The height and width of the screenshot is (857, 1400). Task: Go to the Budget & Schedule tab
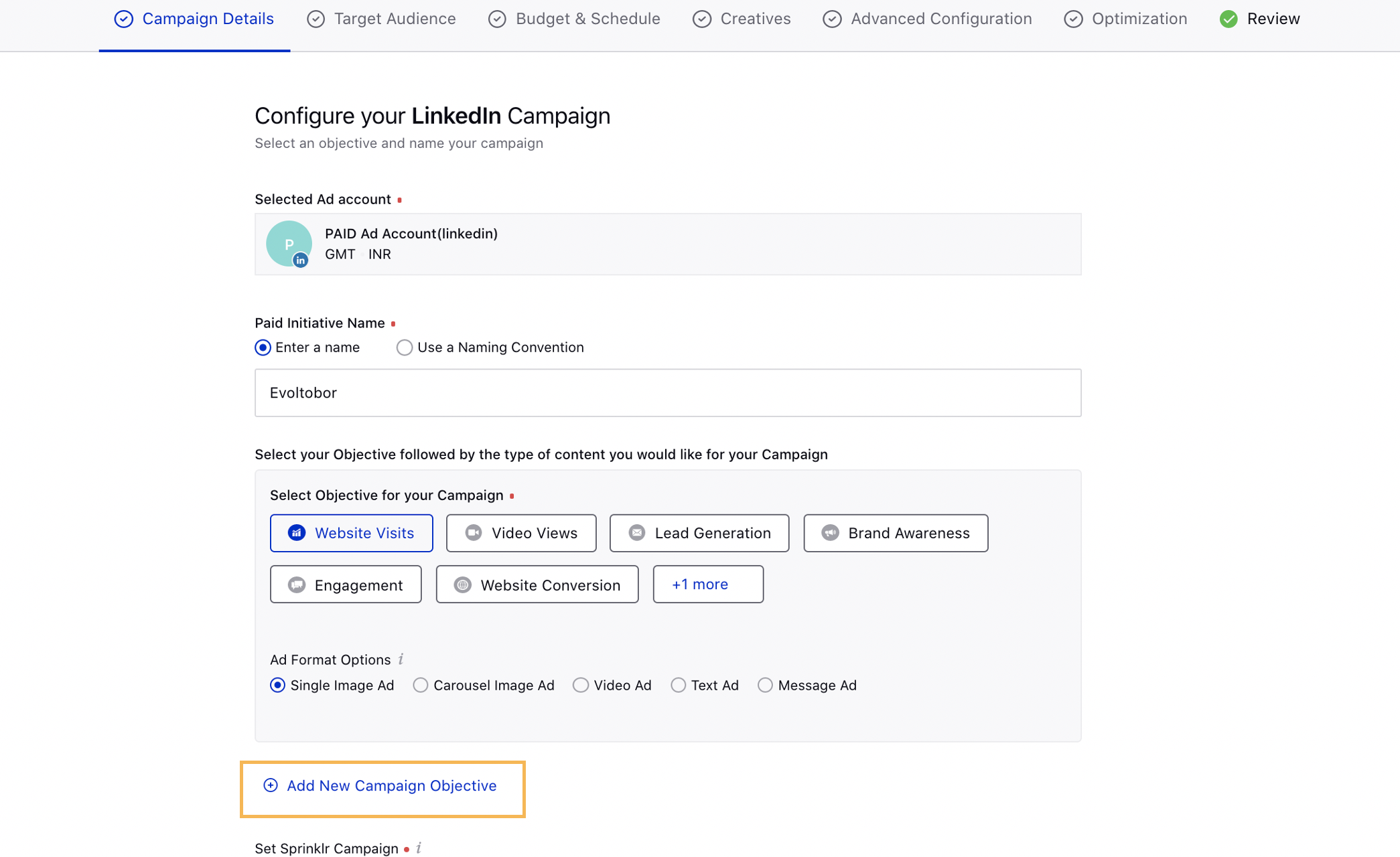[x=574, y=19]
